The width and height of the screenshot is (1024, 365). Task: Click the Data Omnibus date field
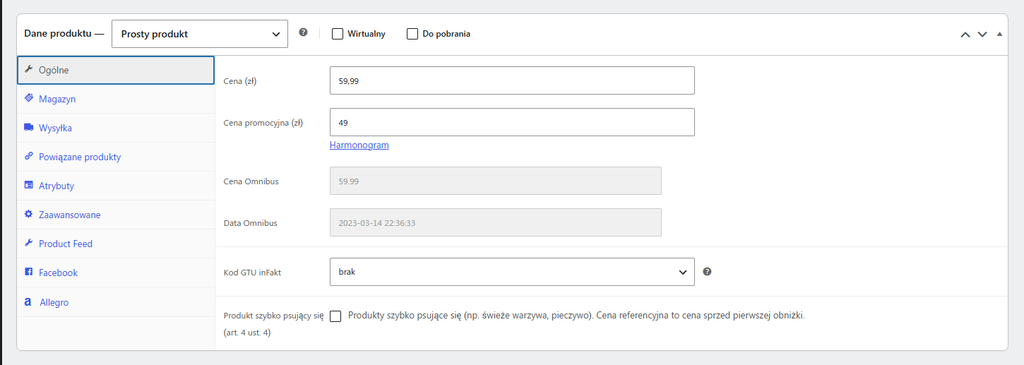[496, 223]
